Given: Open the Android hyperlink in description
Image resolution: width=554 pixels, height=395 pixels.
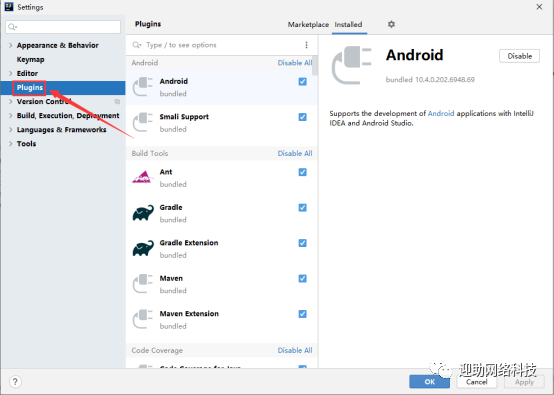Looking at the screenshot, I should click(441, 113).
